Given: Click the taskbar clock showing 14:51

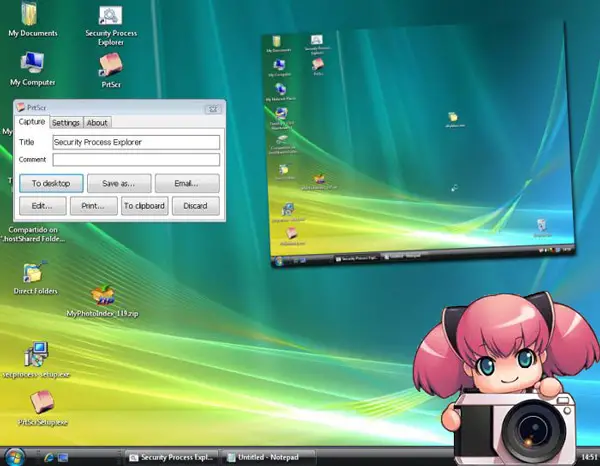Looking at the screenshot, I should click(x=589, y=457).
